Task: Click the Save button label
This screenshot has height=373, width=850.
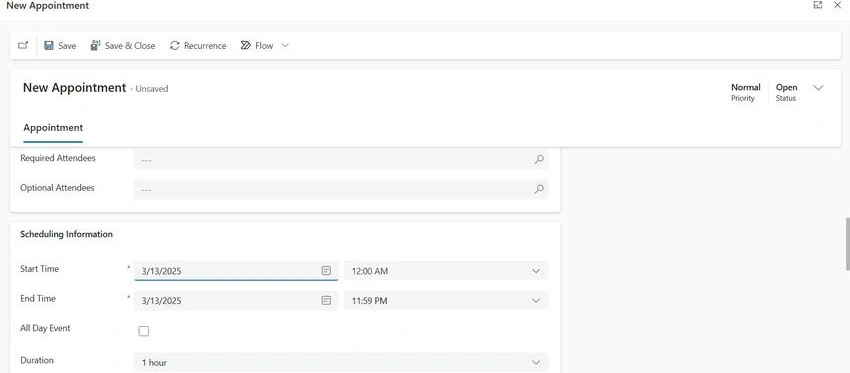Action: point(67,46)
